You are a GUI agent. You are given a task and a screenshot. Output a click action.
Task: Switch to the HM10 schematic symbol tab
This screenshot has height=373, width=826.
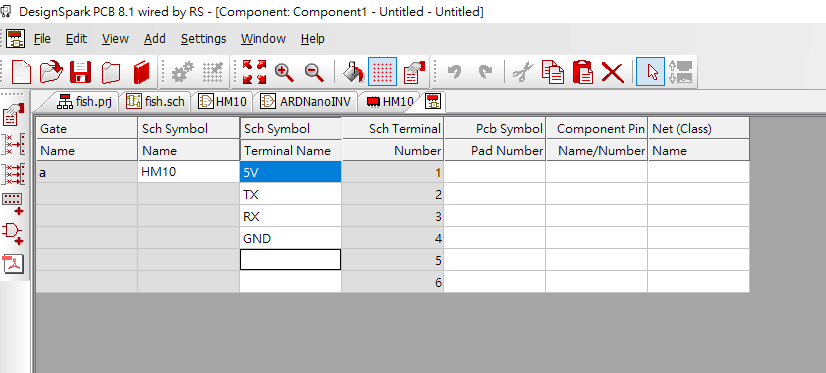click(222, 102)
